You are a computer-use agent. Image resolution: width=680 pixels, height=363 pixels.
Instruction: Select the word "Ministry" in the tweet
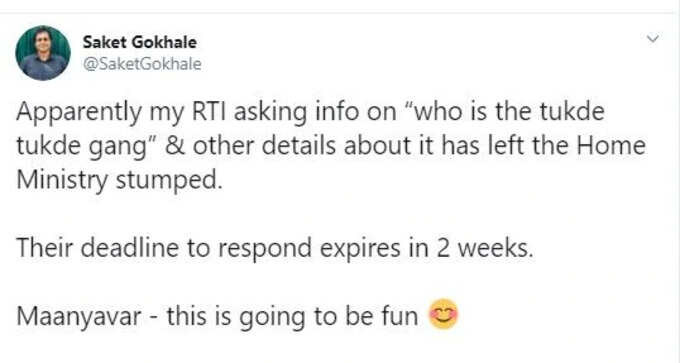(x=62, y=181)
